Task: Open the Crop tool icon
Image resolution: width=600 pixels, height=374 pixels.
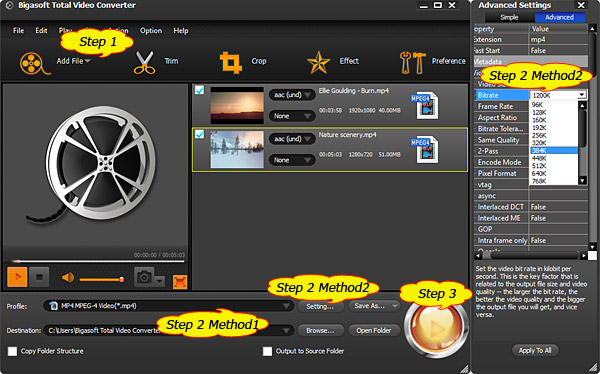Action: pos(231,62)
